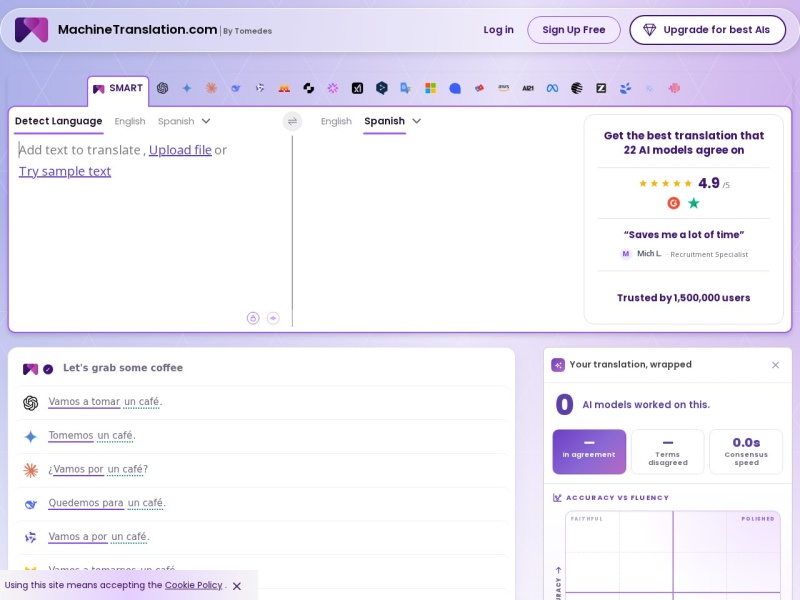This screenshot has height=600, width=800.
Task: Expand the target language dropdown chevron
Action: [416, 121]
